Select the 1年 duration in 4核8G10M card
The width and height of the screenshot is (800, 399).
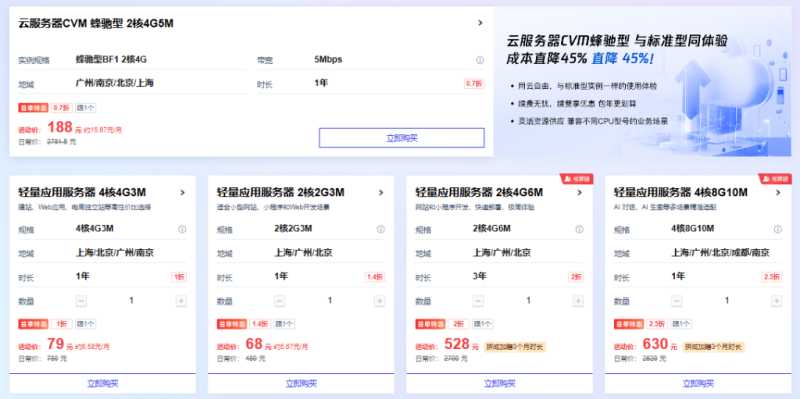(678, 276)
